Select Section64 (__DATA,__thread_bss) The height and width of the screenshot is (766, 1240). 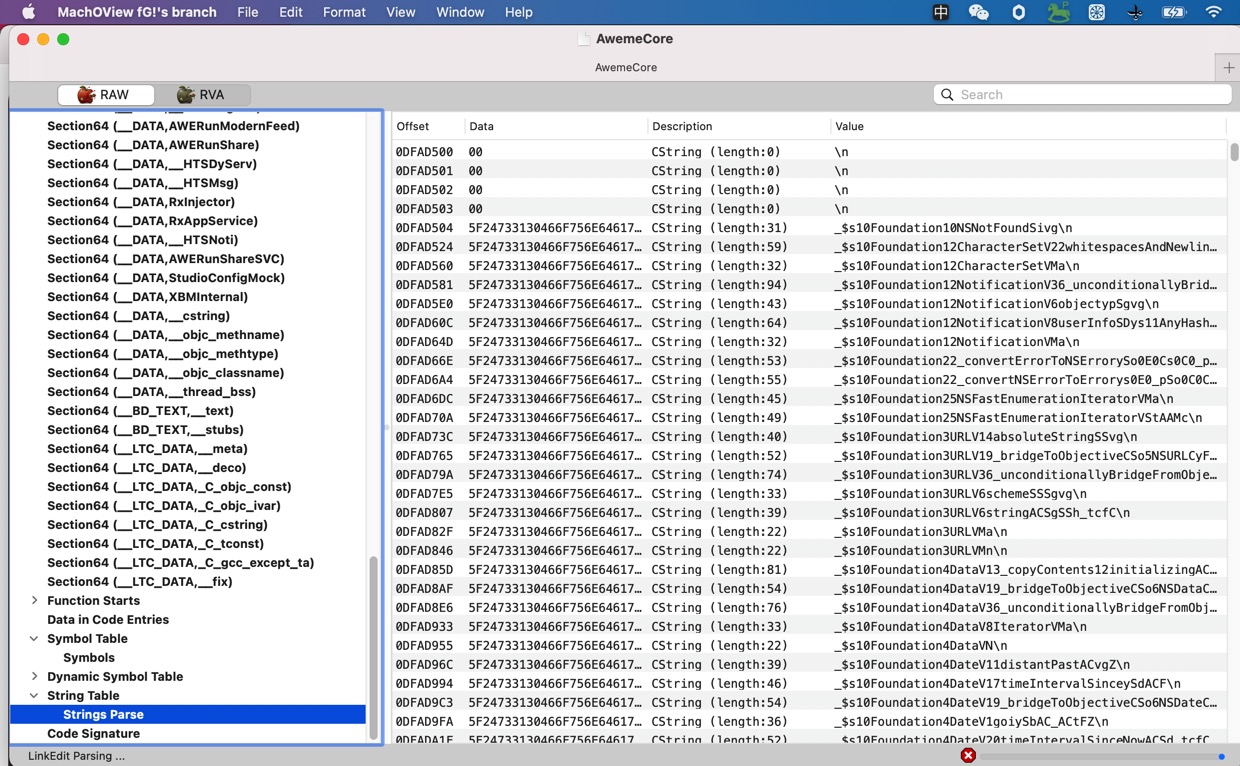pyautogui.click(x=151, y=392)
